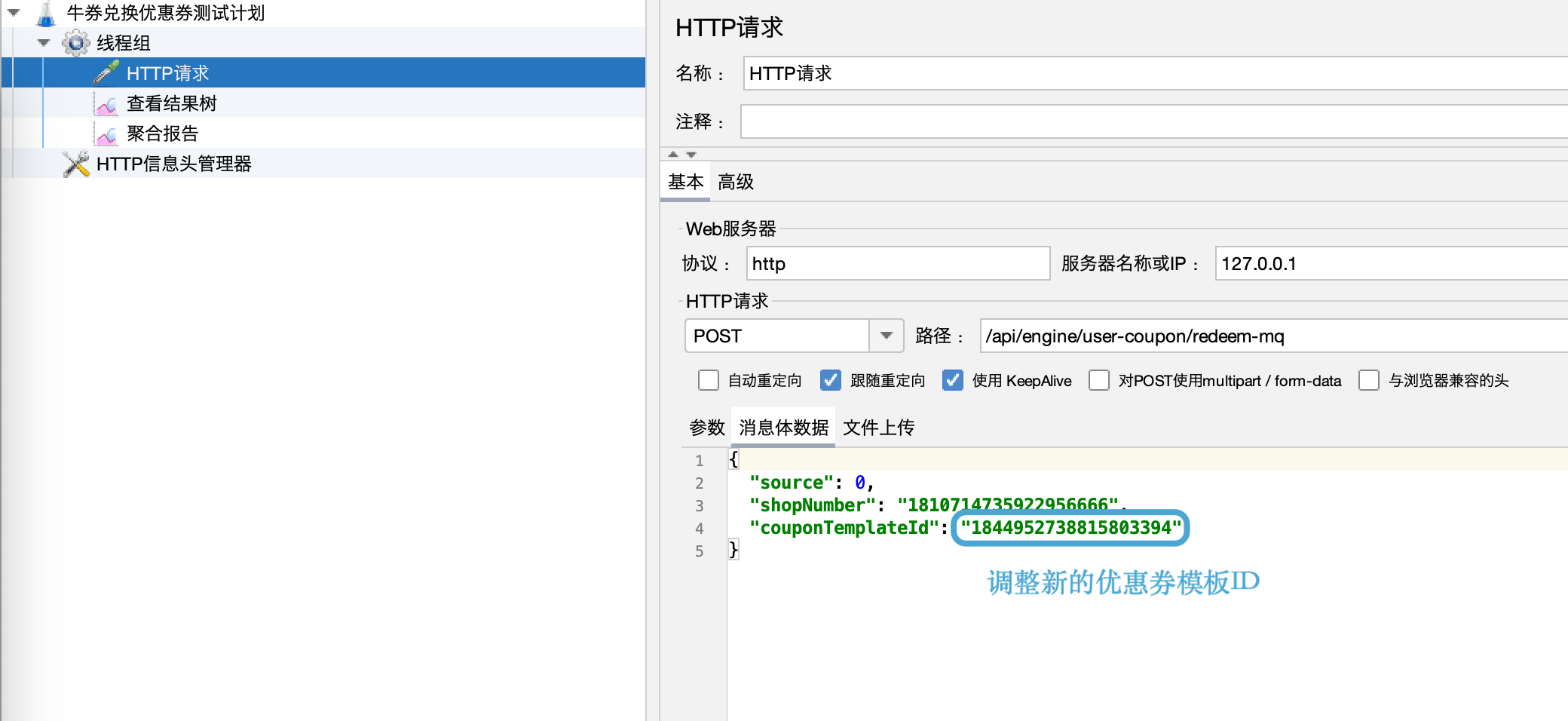Switch to the 文件上传 tab

tap(878, 428)
